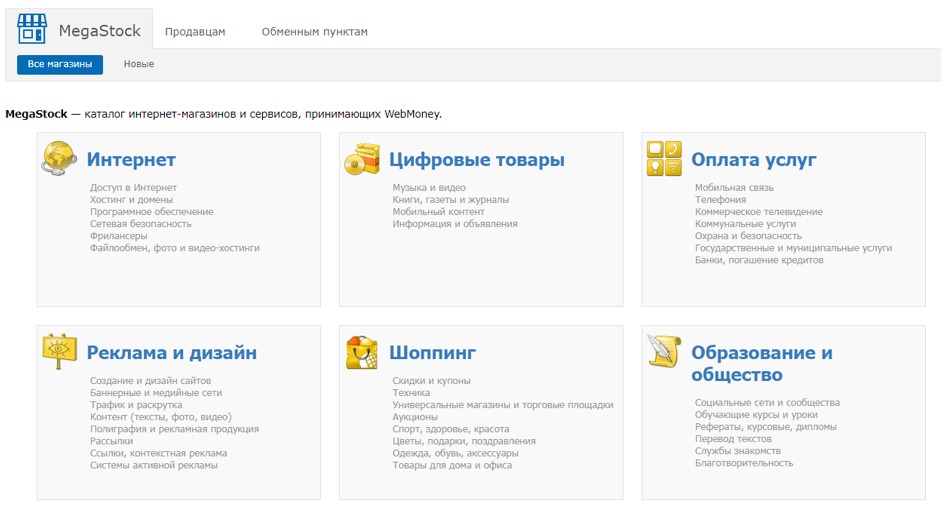The height and width of the screenshot is (505, 948).
Task: Click the MegaStock brand name
Action: (100, 31)
